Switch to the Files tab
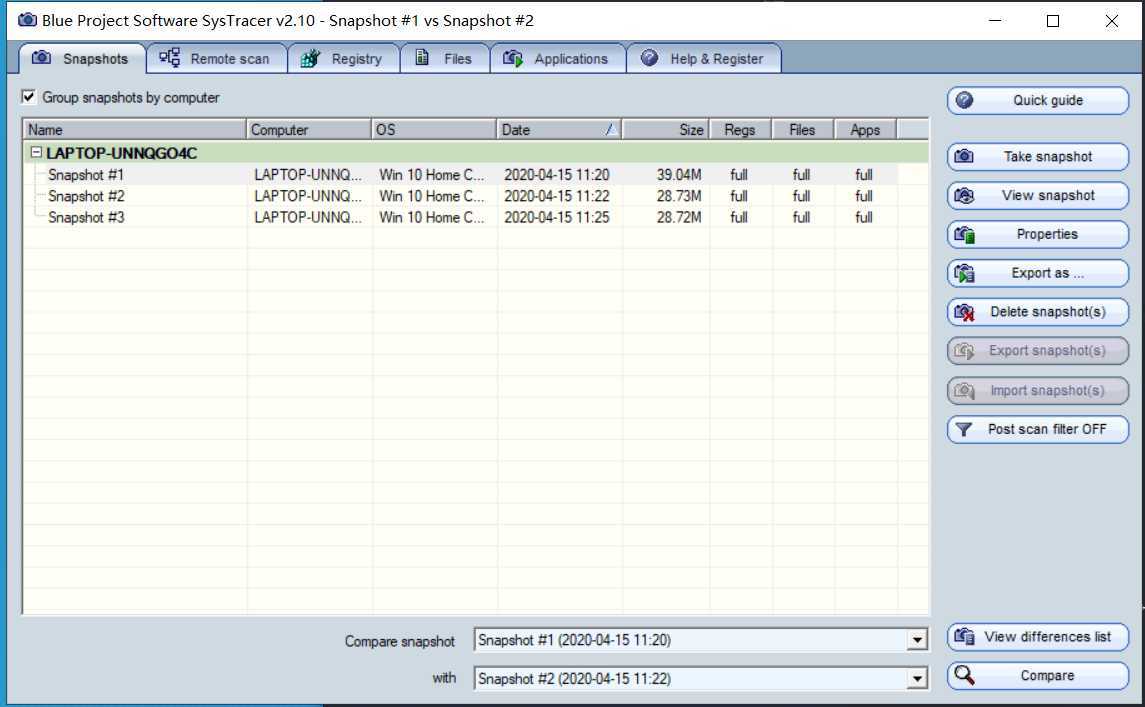This screenshot has width=1145, height=707. click(445, 58)
